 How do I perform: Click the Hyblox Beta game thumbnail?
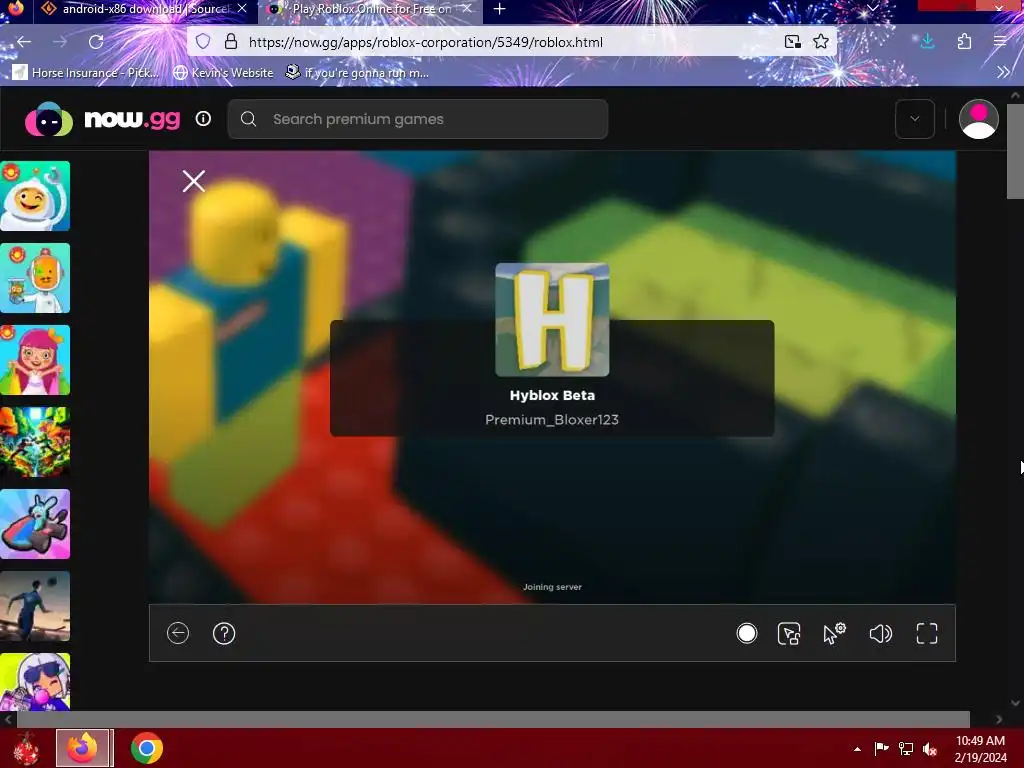tap(552, 320)
